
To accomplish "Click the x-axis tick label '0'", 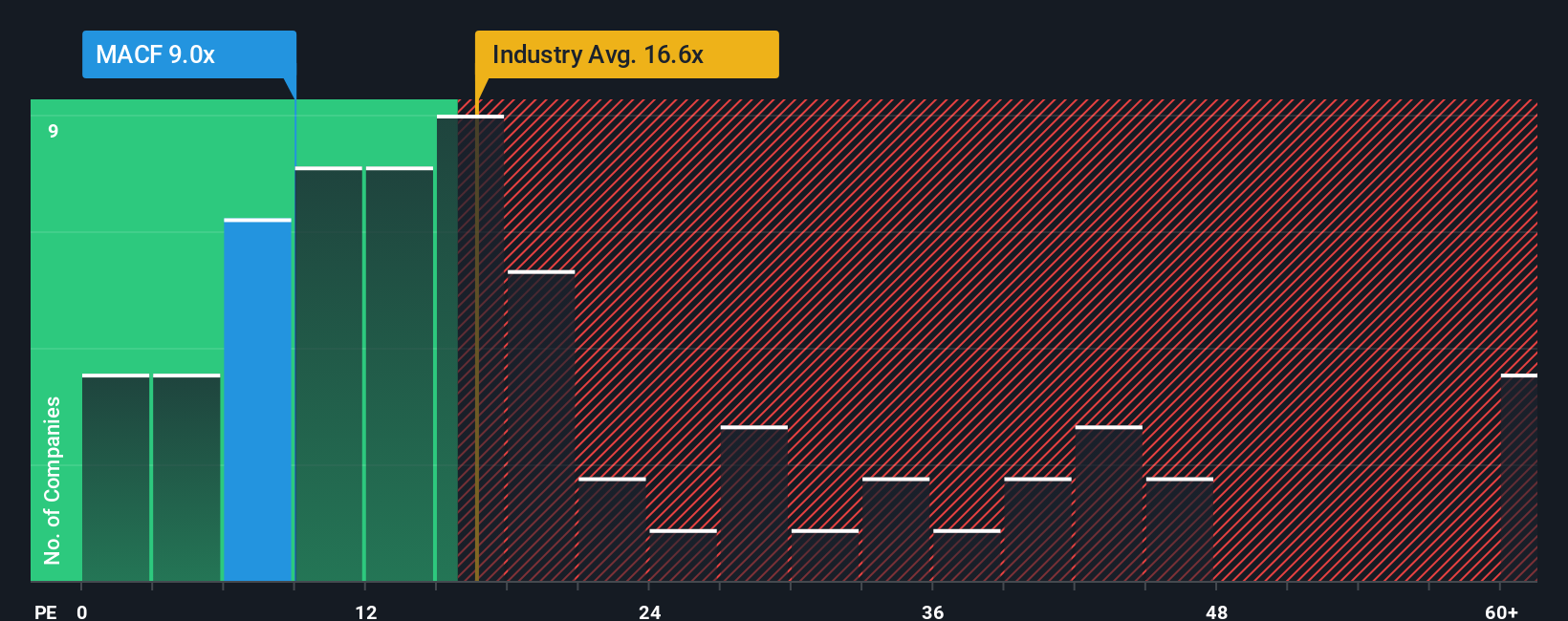I will click(x=82, y=612).
